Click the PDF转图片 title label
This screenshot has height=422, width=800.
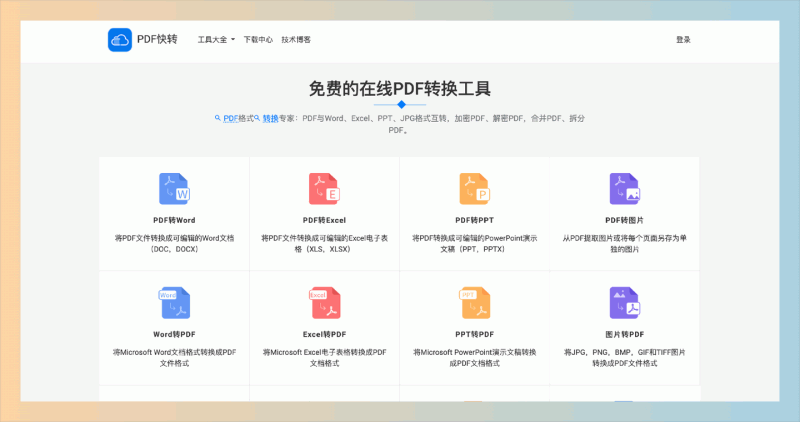[x=624, y=220]
